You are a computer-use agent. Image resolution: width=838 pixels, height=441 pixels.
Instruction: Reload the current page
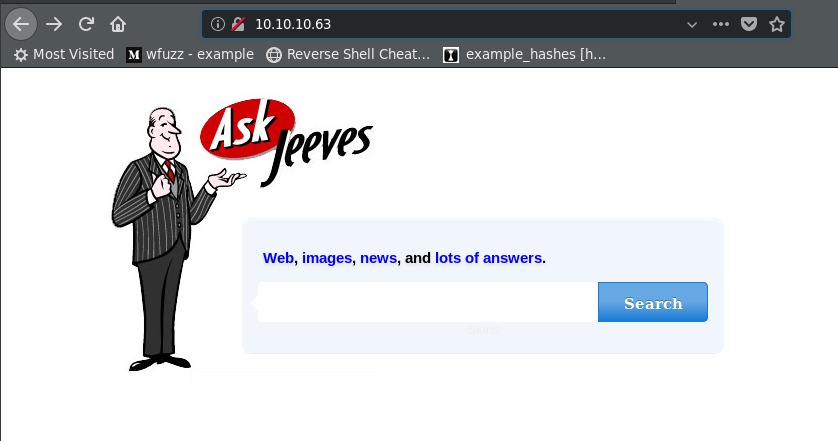click(86, 24)
